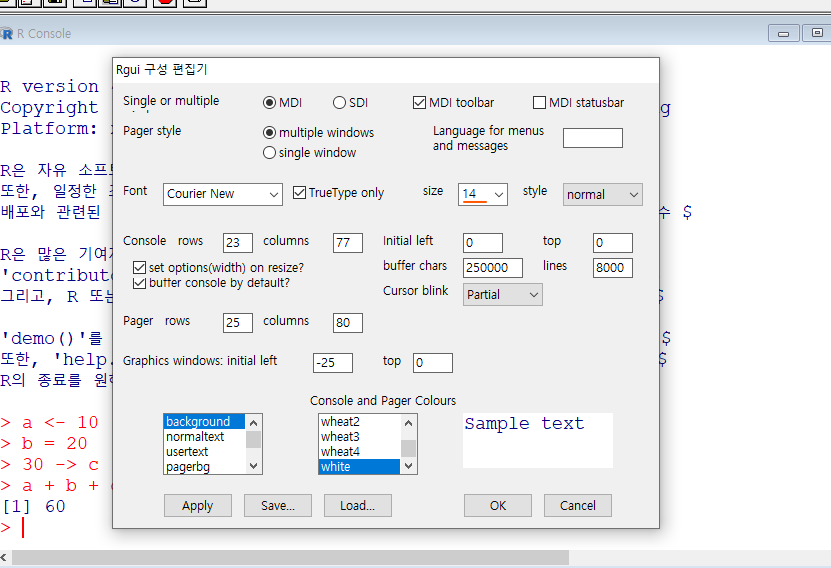Image resolution: width=831 pixels, height=568 pixels.
Task: Click the up arrow of the element list scrollbar
Action: (x=253, y=423)
